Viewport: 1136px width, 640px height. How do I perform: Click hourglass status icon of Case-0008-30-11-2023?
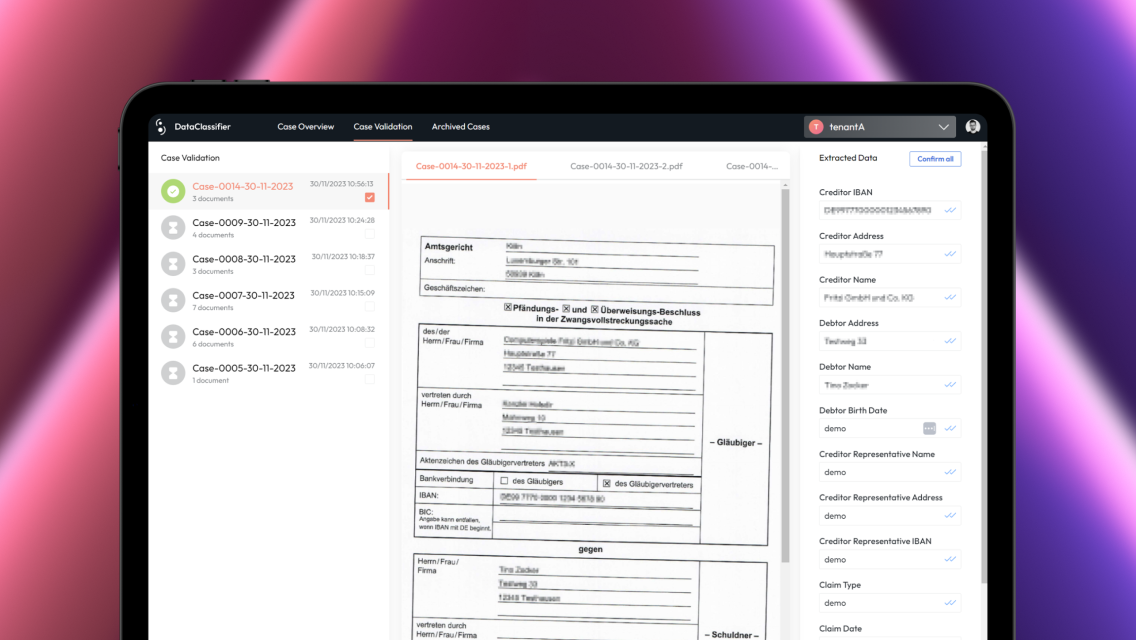tap(173, 264)
